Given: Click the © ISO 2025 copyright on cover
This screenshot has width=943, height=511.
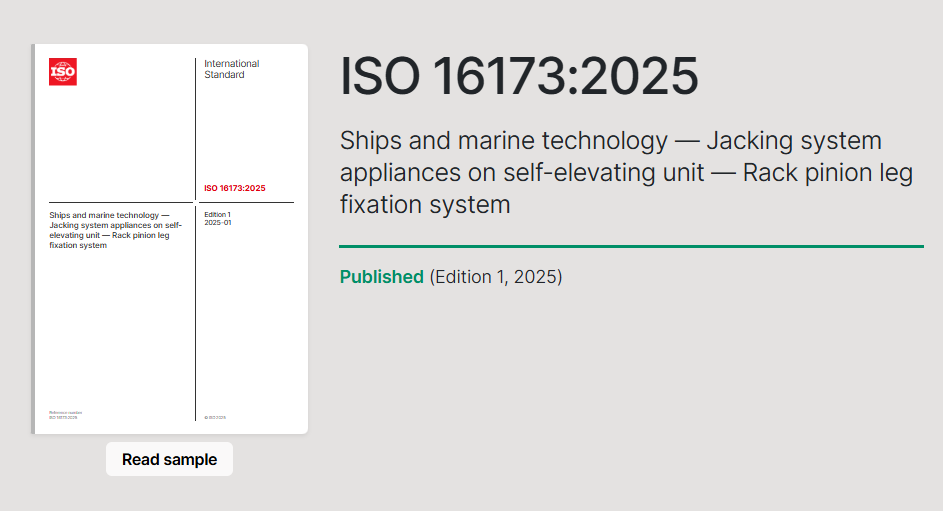Looking at the screenshot, I should (x=215, y=417).
